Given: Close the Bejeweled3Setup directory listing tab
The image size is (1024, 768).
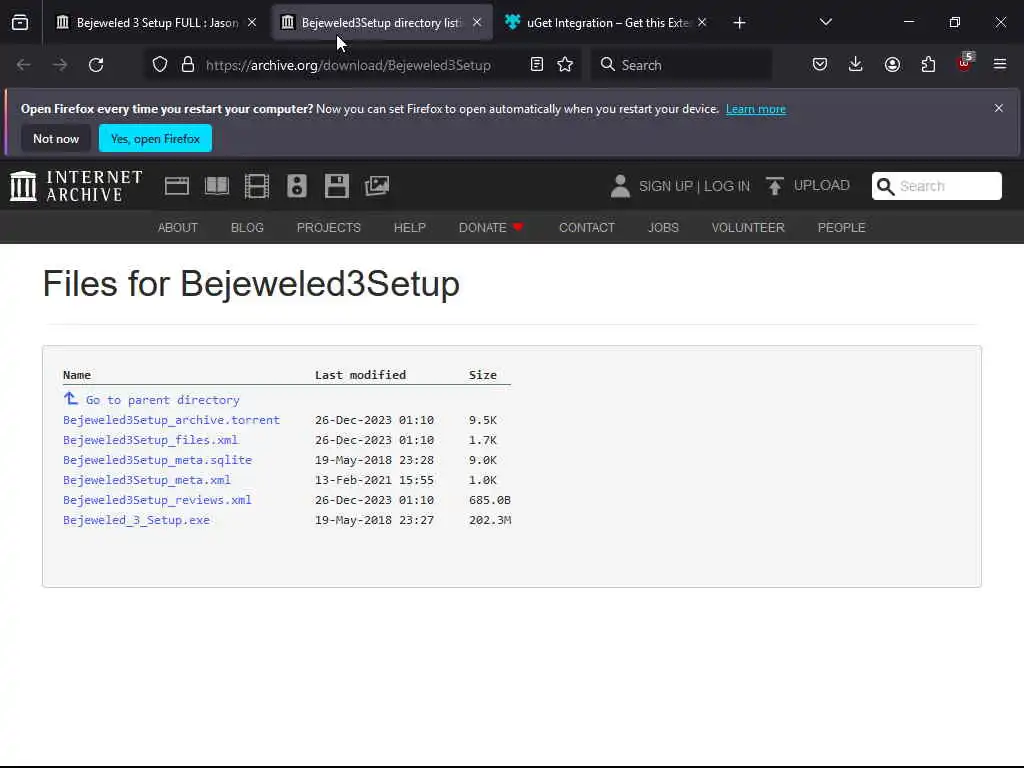Looking at the screenshot, I should [x=477, y=22].
